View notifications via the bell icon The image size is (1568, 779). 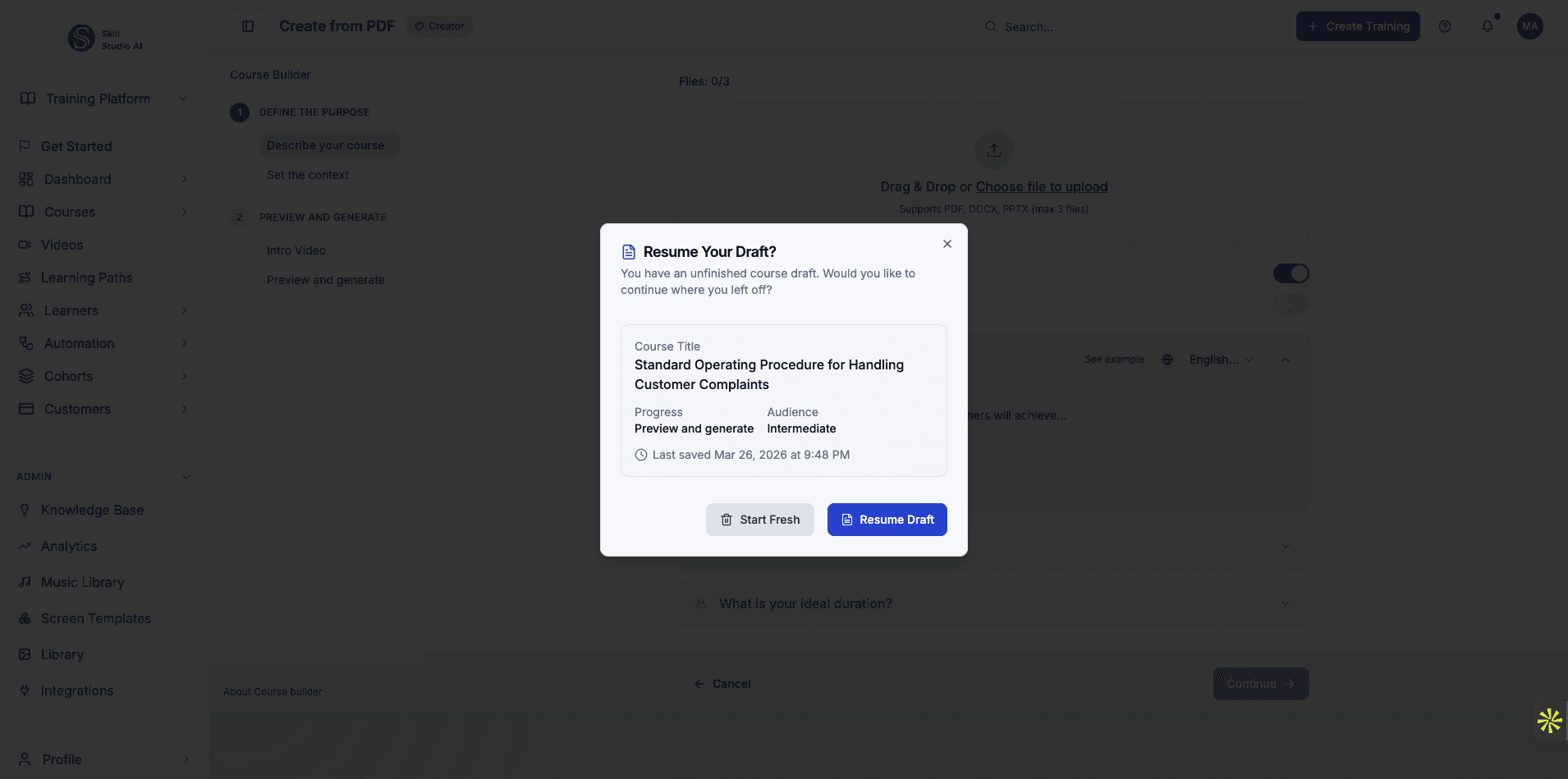(x=1487, y=25)
